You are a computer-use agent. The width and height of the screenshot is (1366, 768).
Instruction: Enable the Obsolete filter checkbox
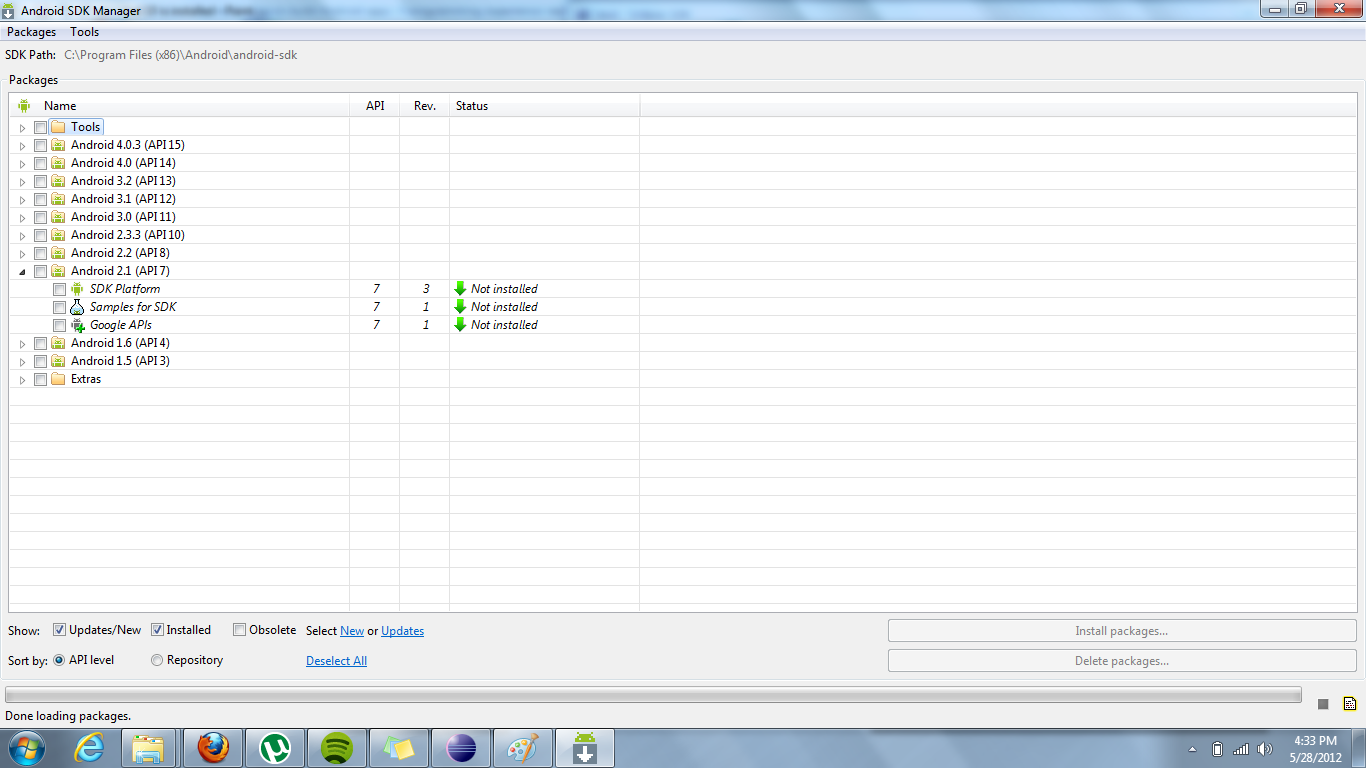239,630
